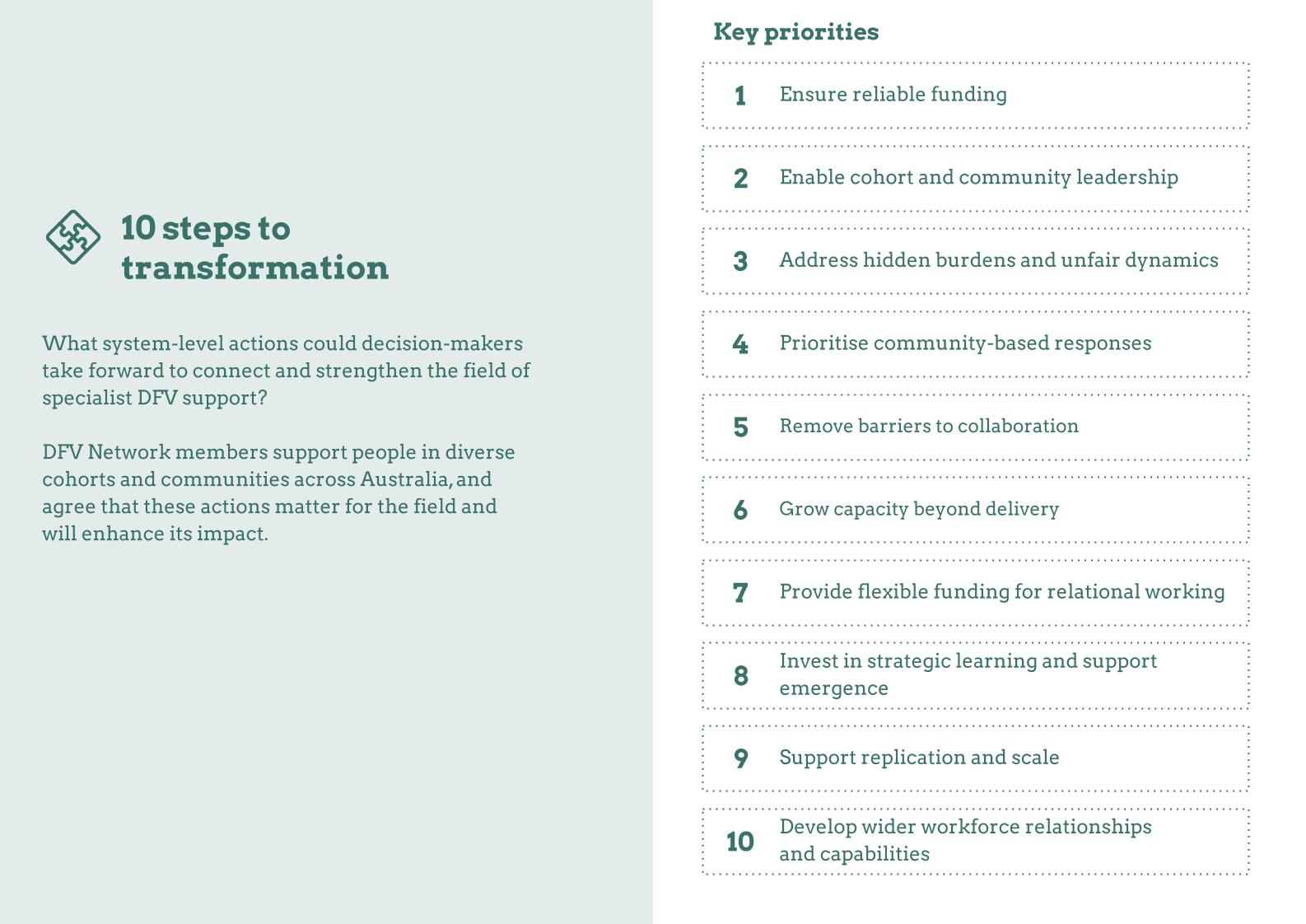The width and height of the screenshot is (1306, 924).
Task: Click 'Provide flexible funding for relational working'
Action: pos(975,593)
